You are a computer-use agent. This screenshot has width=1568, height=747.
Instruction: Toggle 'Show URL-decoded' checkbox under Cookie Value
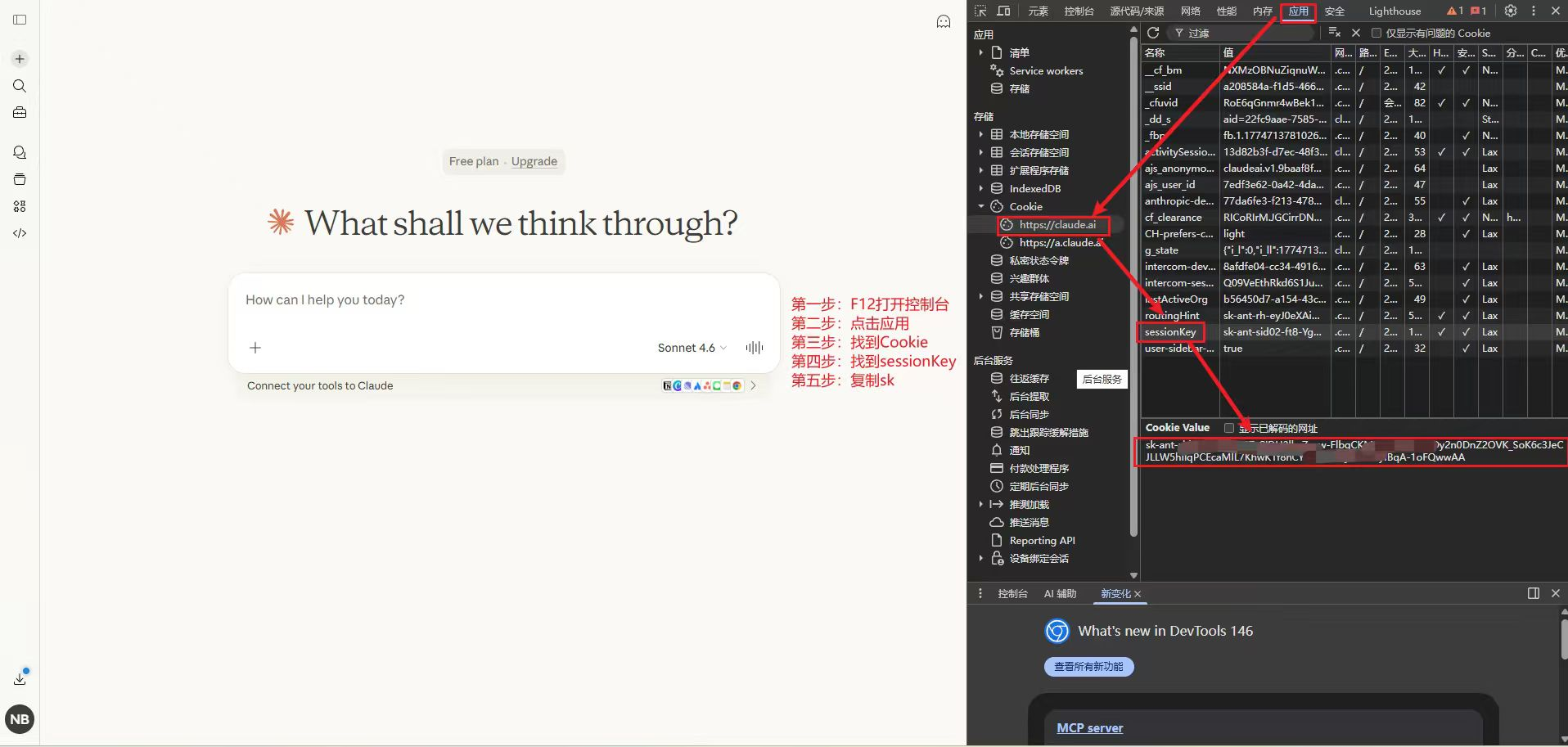point(1229,428)
